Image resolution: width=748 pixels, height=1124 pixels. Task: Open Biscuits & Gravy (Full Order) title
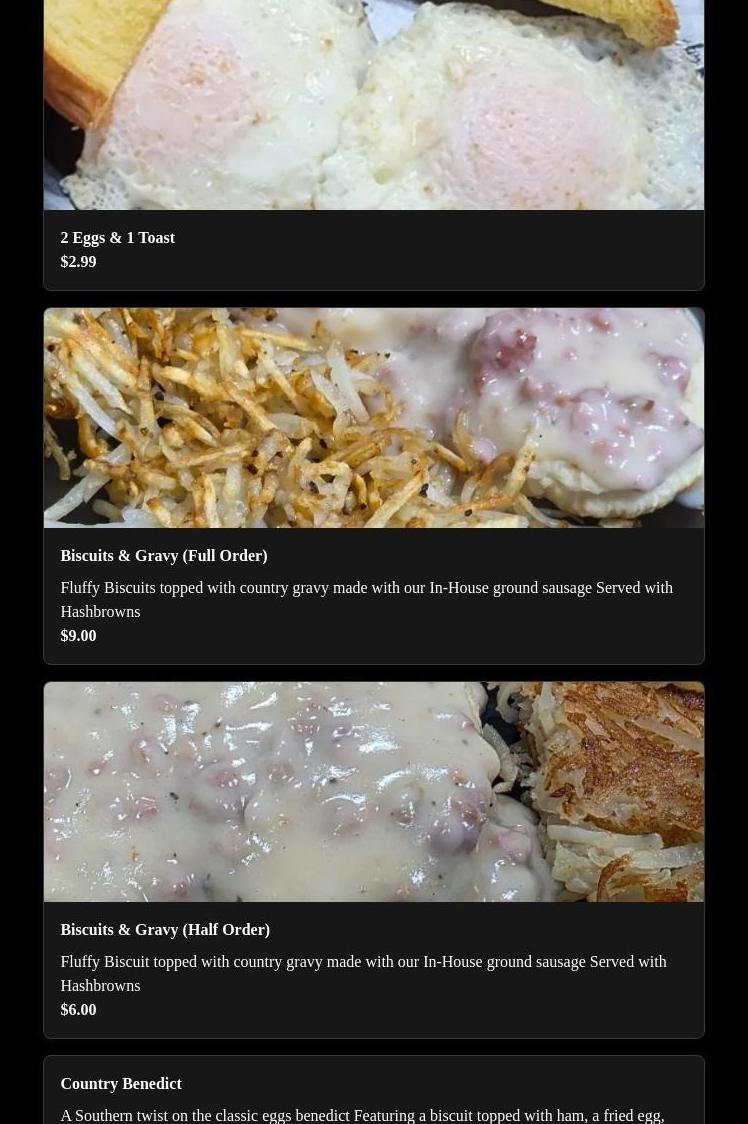point(164,556)
